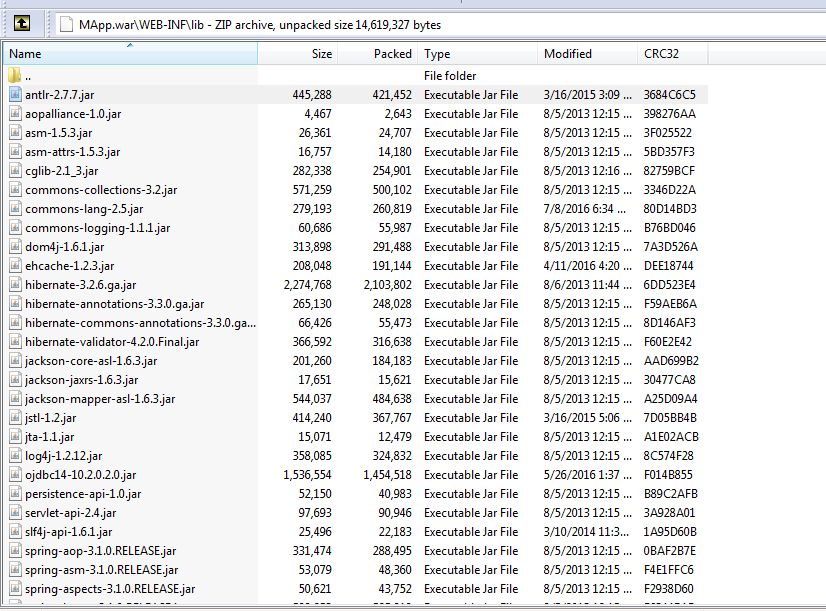Click the spring-aop-3.1.0.RELEASE.jar file name
This screenshot has width=826, height=611.
101,551
